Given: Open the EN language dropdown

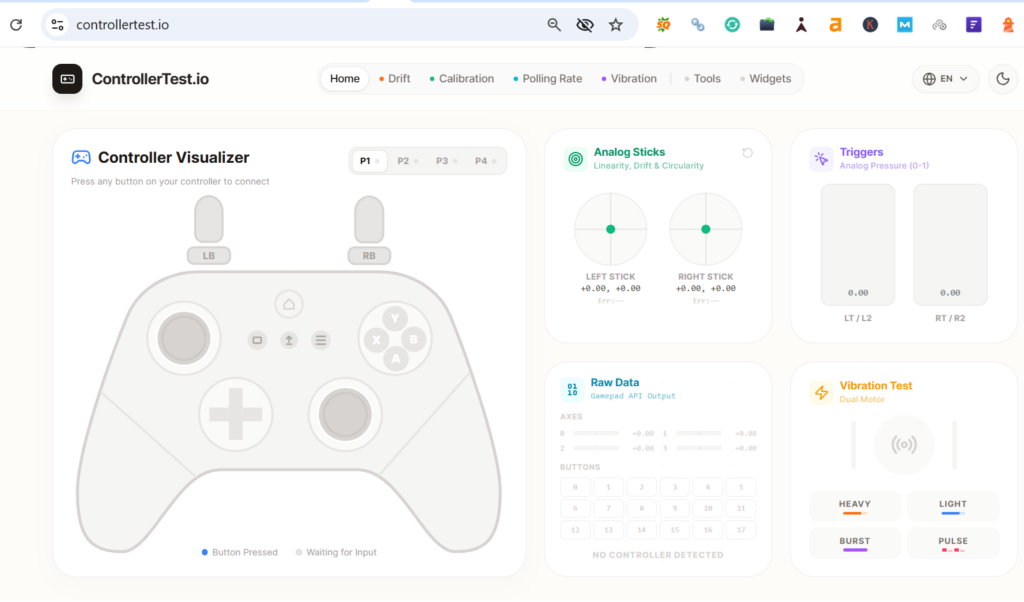Looking at the screenshot, I should pos(945,79).
